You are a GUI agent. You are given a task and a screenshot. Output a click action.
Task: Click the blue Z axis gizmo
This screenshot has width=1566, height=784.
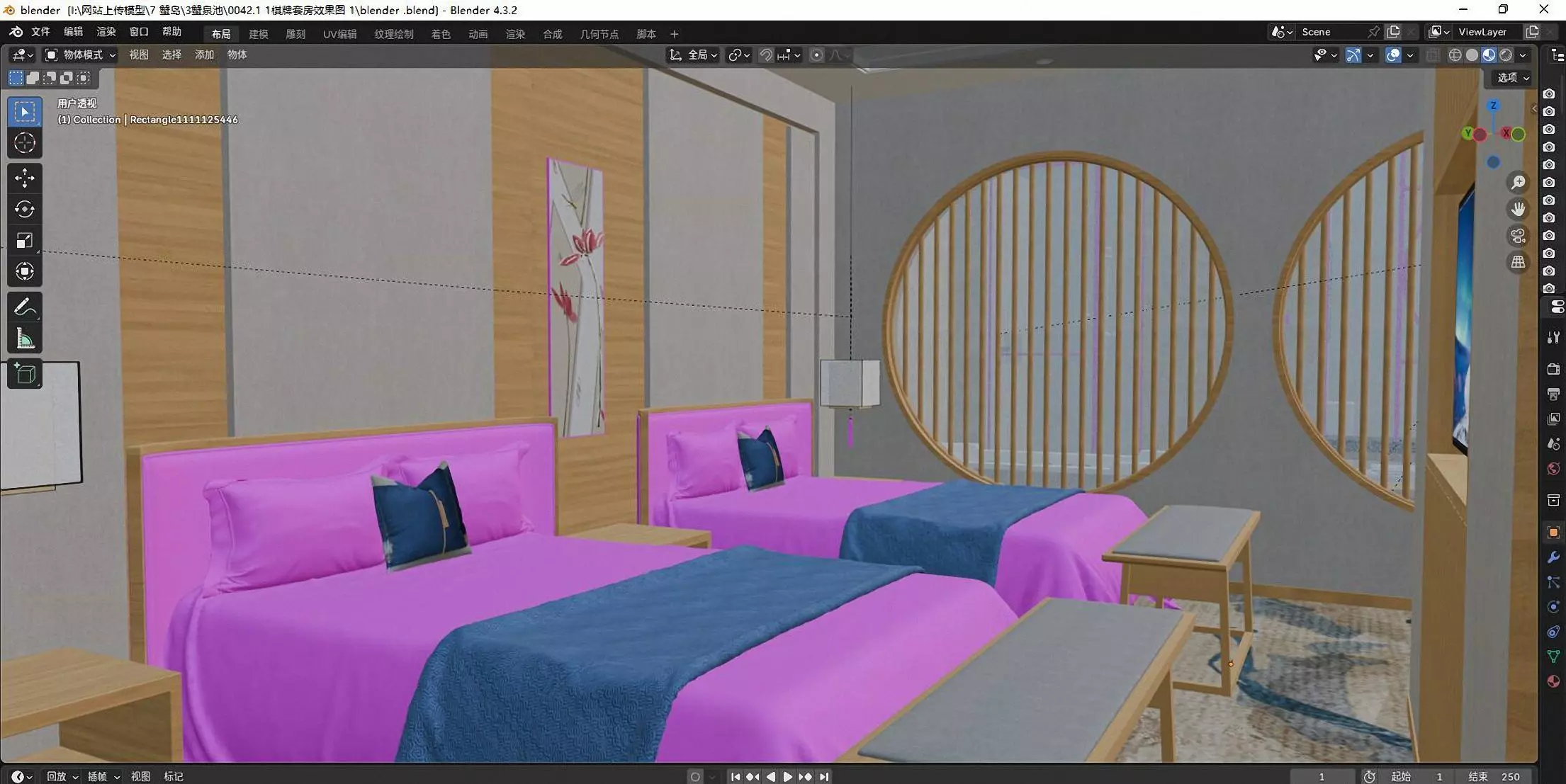tap(1493, 106)
